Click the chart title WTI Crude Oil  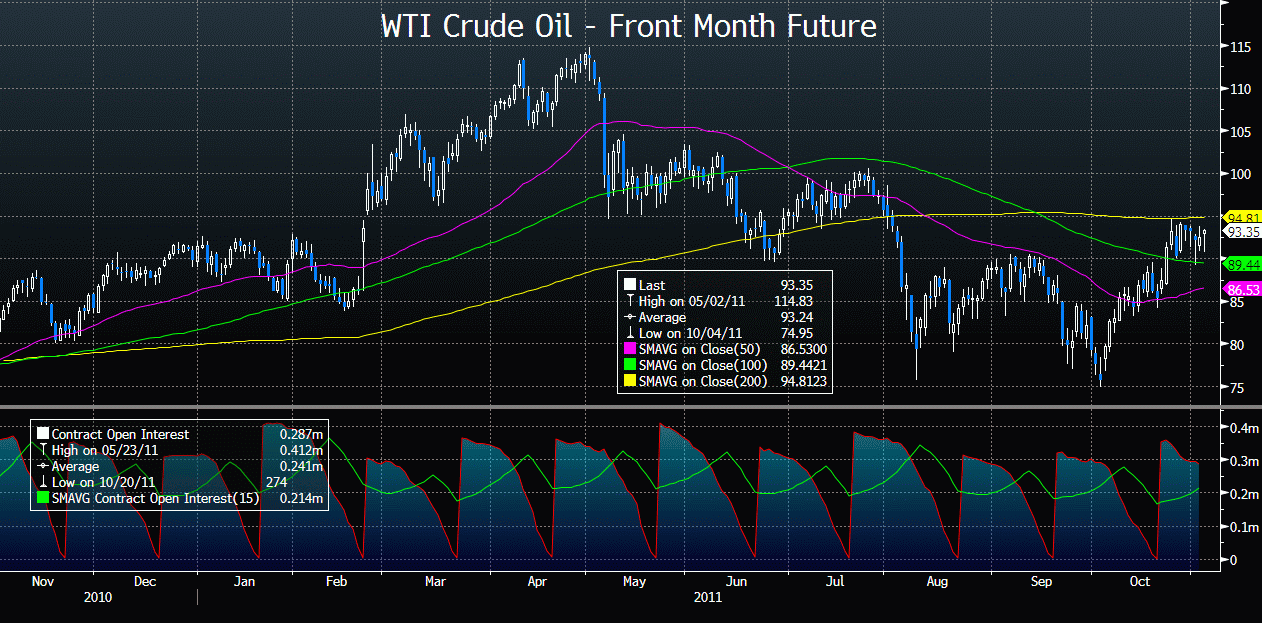point(629,27)
